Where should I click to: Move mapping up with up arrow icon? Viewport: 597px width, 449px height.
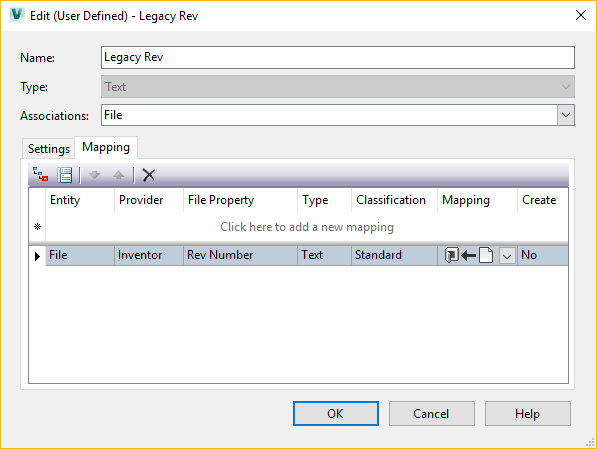(119, 175)
